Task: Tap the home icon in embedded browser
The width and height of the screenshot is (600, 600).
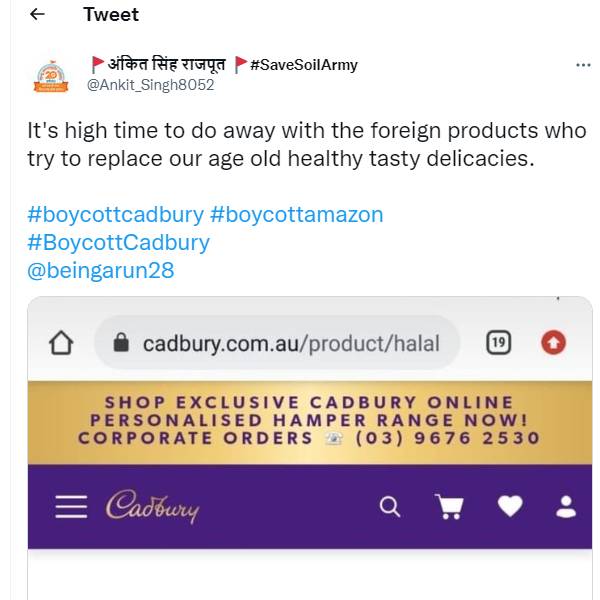Action: (x=61, y=343)
